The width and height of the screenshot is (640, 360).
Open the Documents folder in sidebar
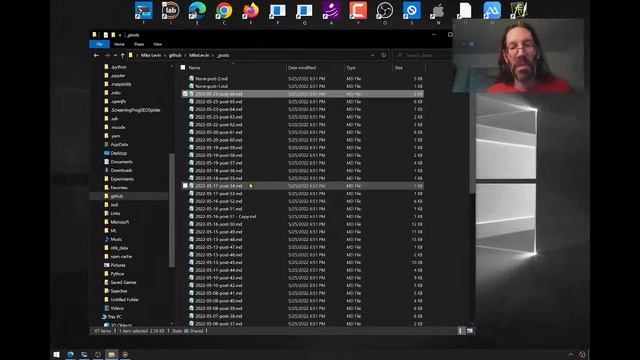point(121,162)
